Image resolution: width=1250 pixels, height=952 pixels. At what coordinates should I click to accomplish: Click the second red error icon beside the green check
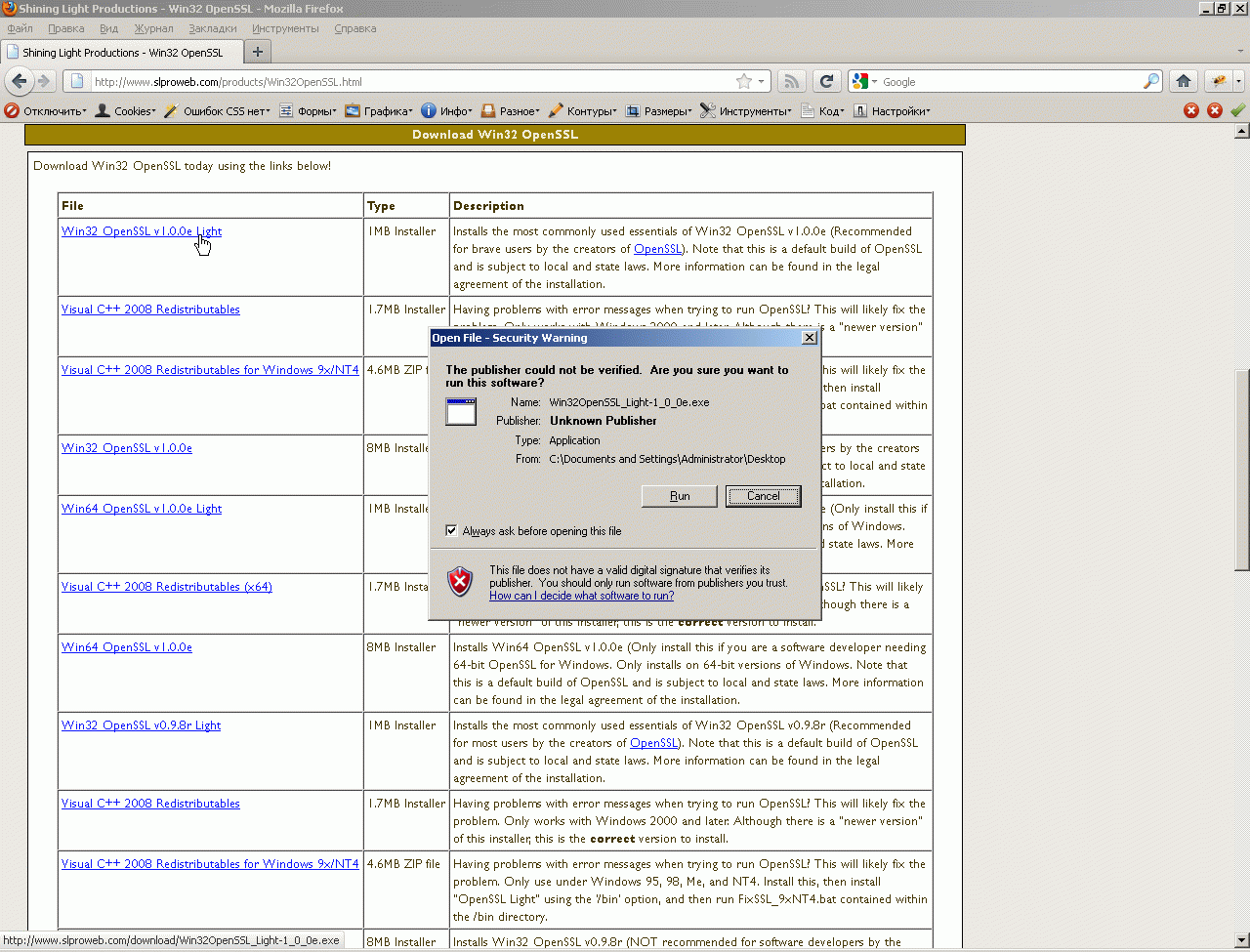pos(1215,110)
